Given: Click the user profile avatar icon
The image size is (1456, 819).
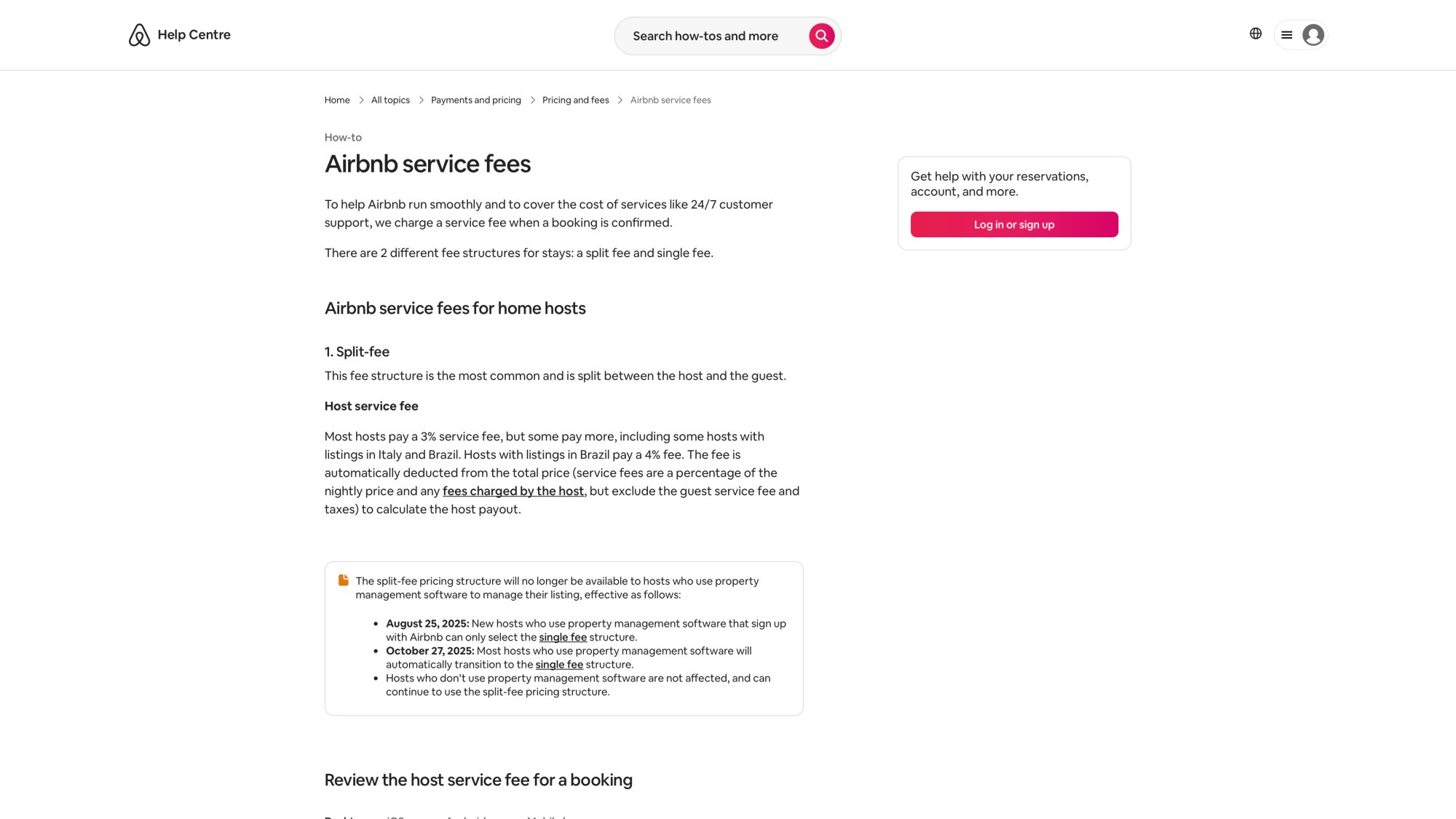Looking at the screenshot, I should [x=1313, y=34].
